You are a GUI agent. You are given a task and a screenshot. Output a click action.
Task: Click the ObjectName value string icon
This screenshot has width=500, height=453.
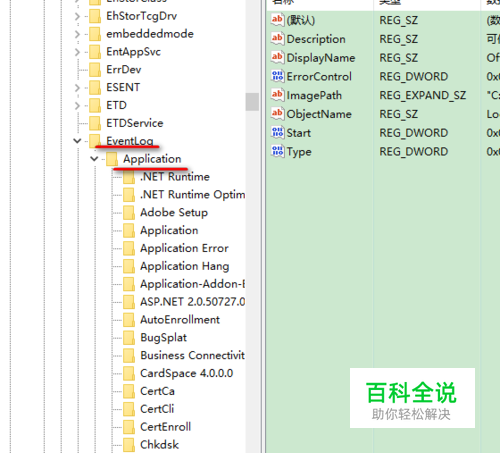pyautogui.click(x=277, y=114)
